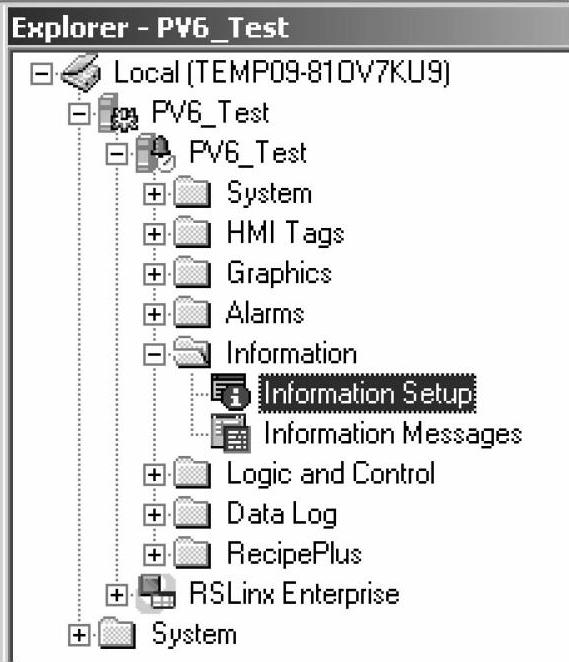Collapse the Local TEMP09 root node
569x662 pixels.
coord(41,75)
